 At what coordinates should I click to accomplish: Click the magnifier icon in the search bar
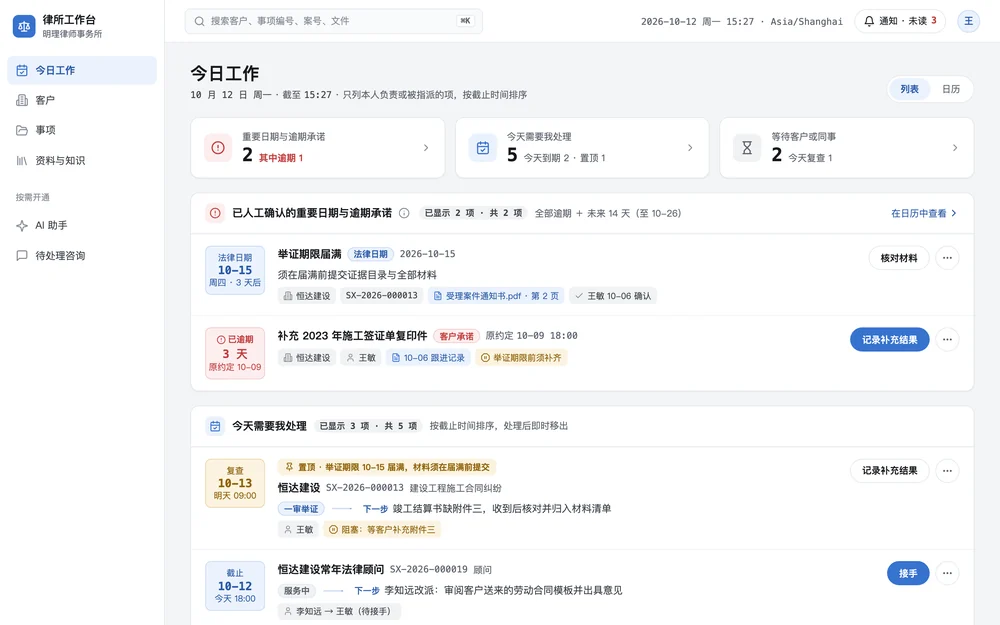[200, 21]
